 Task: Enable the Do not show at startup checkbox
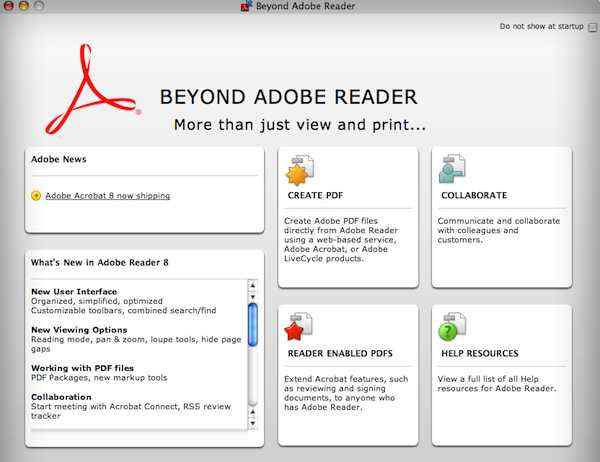point(592,27)
